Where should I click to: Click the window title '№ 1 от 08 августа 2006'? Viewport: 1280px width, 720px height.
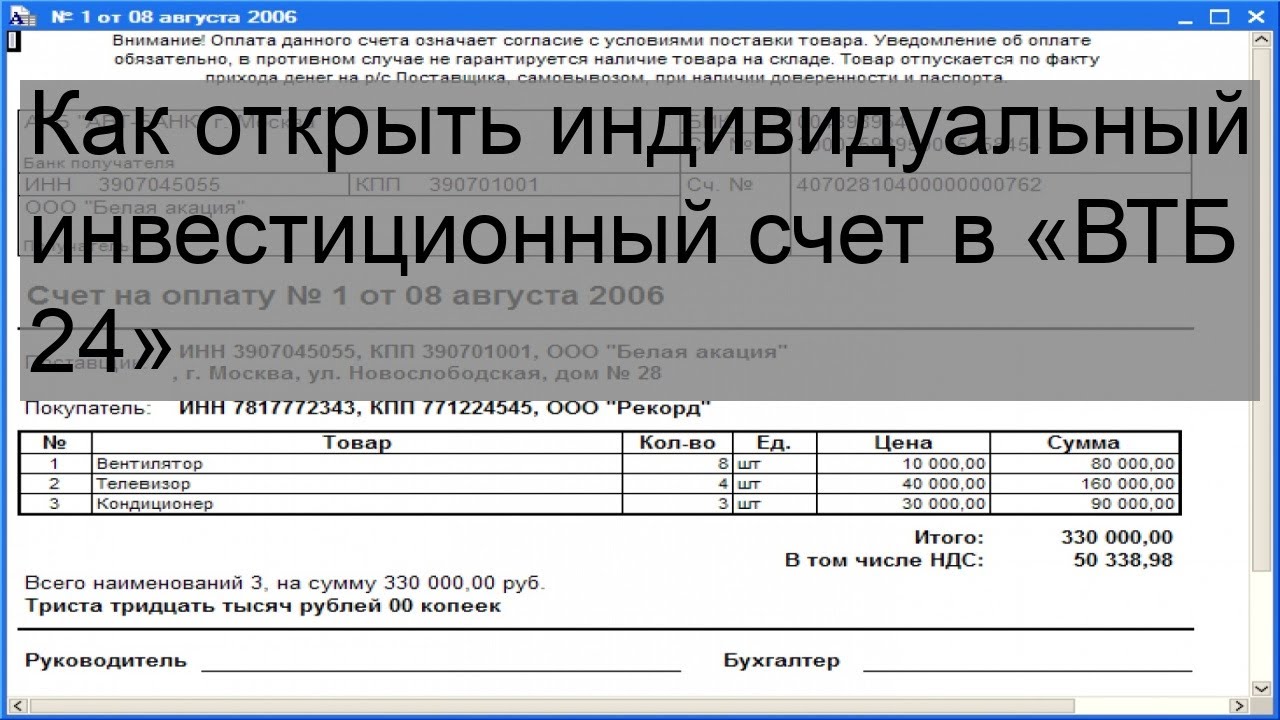[x=173, y=17]
